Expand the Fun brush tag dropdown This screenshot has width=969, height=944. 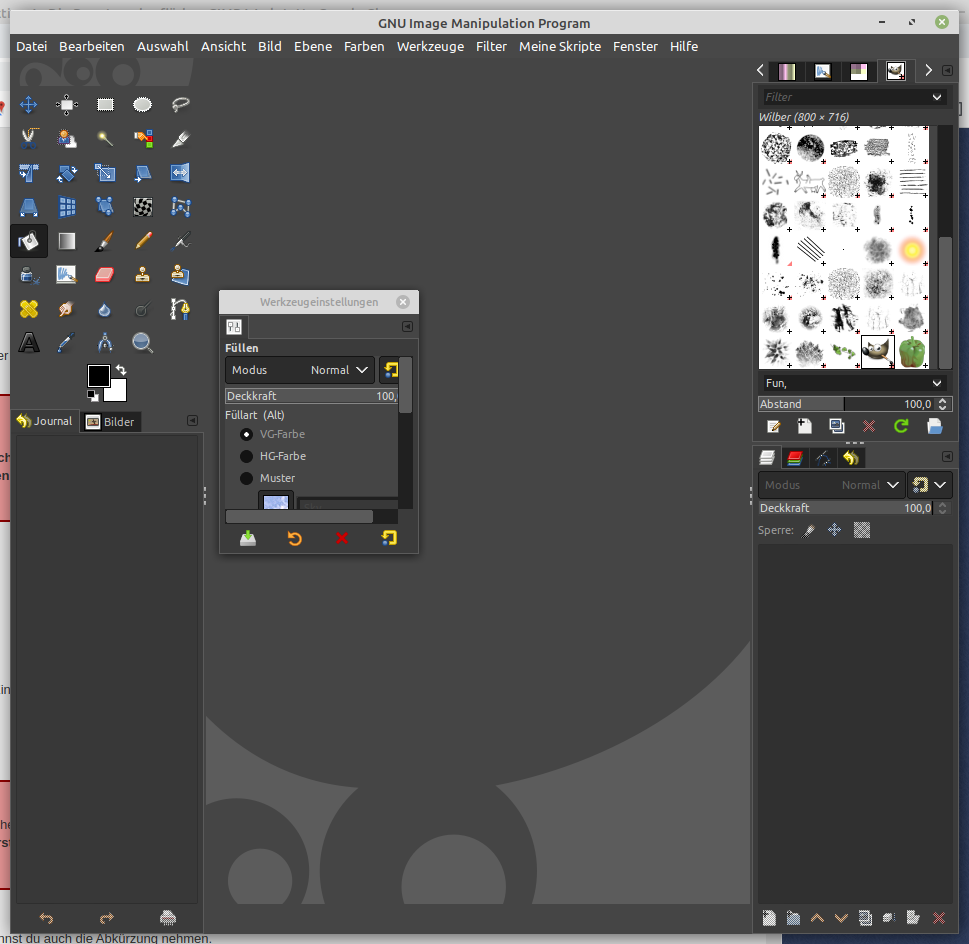936,383
